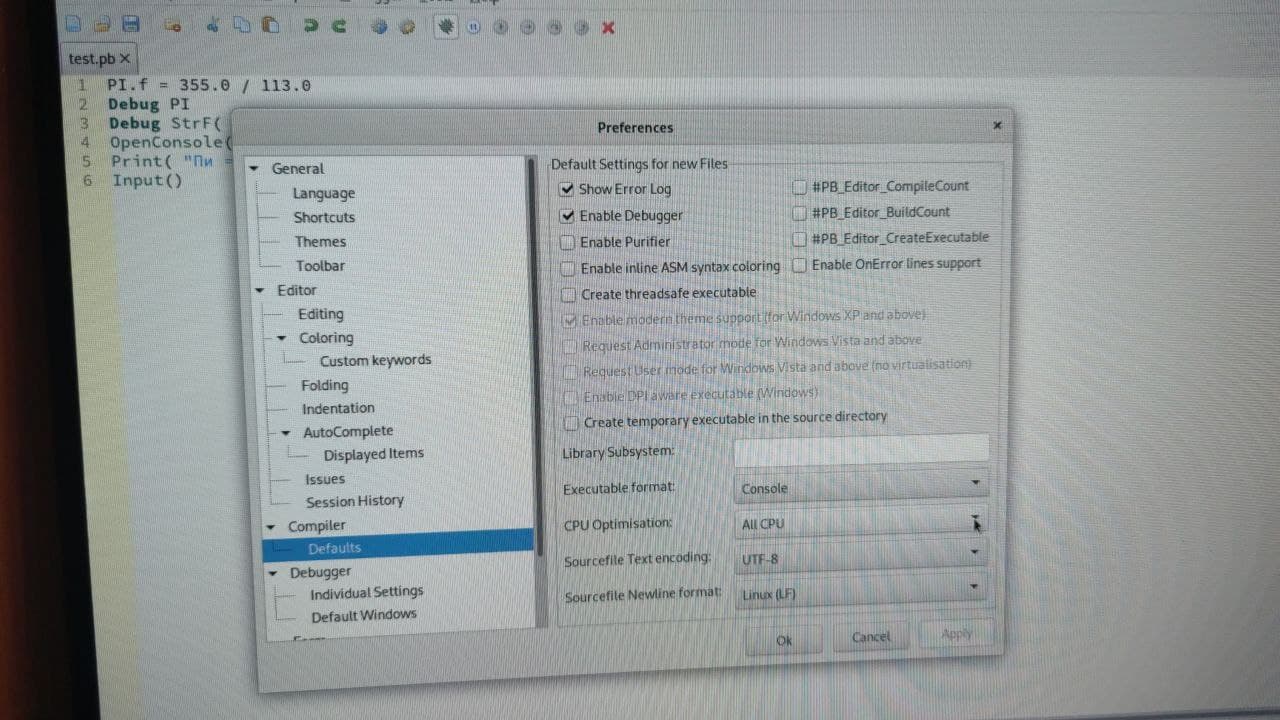The image size is (1280, 720).
Task: Click the Cancel button
Action: [x=870, y=637]
